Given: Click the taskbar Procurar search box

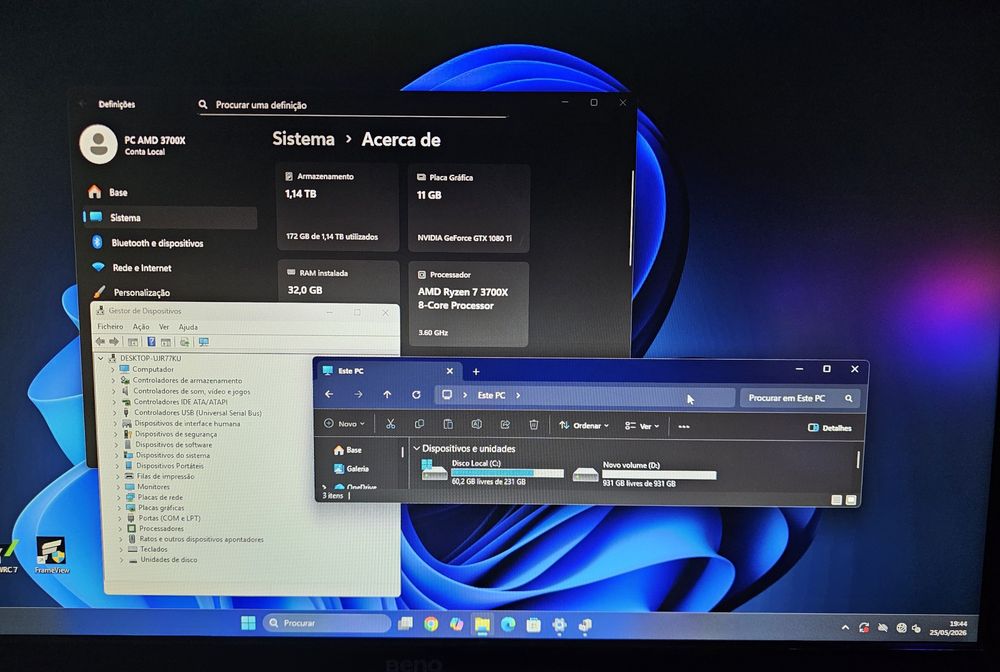Looking at the screenshot, I should [327, 623].
